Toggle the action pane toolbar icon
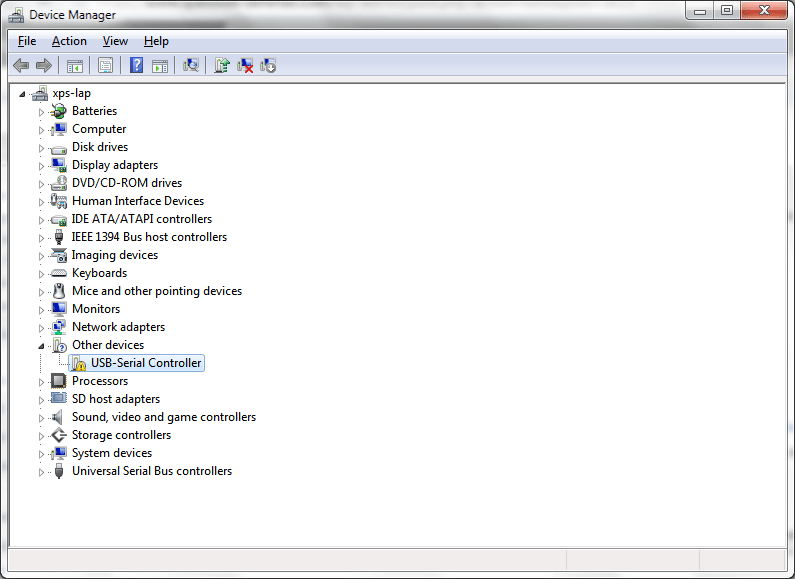 click(x=160, y=65)
